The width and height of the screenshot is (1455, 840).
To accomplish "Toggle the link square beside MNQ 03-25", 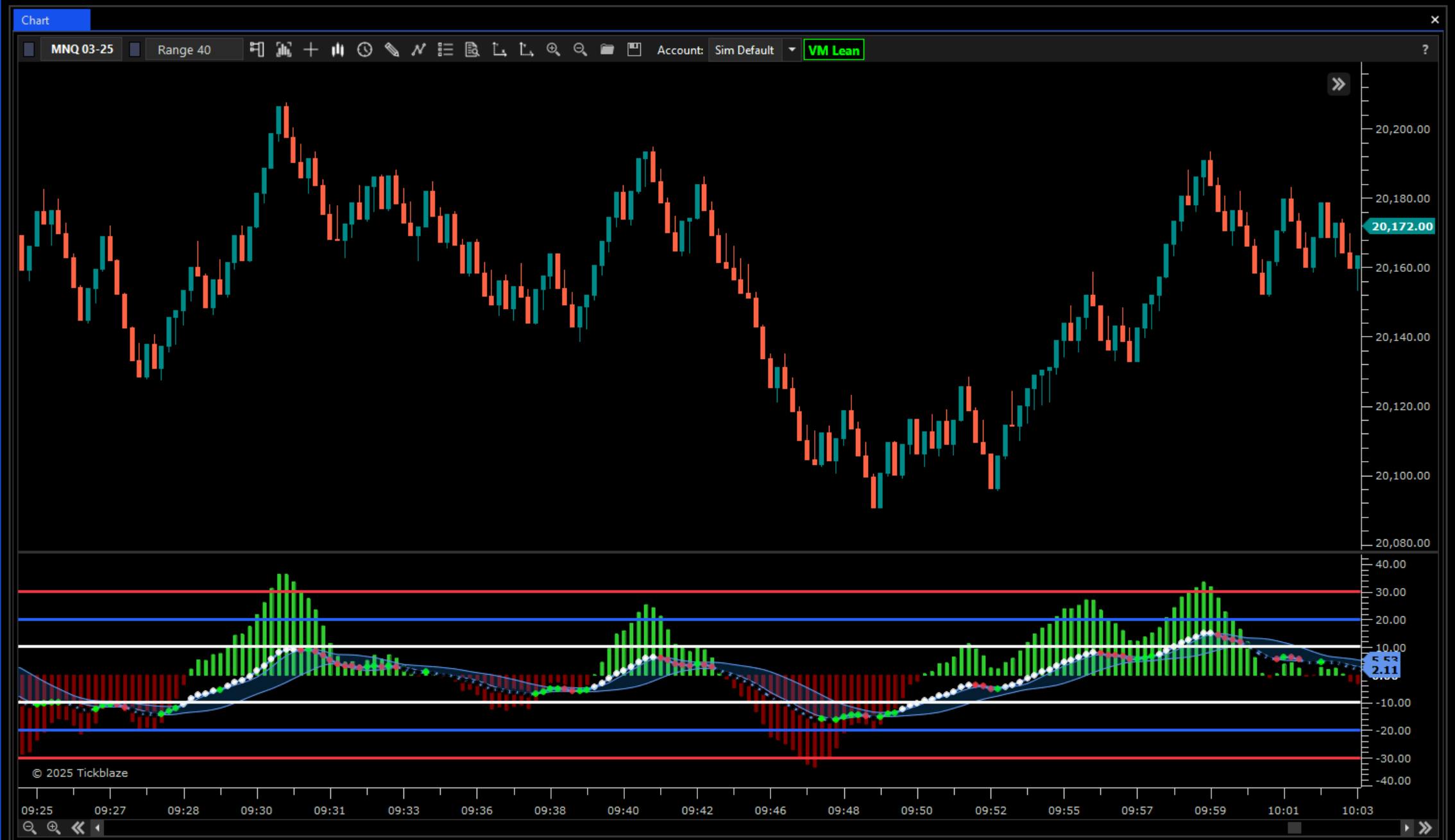I will pyautogui.click(x=29, y=50).
